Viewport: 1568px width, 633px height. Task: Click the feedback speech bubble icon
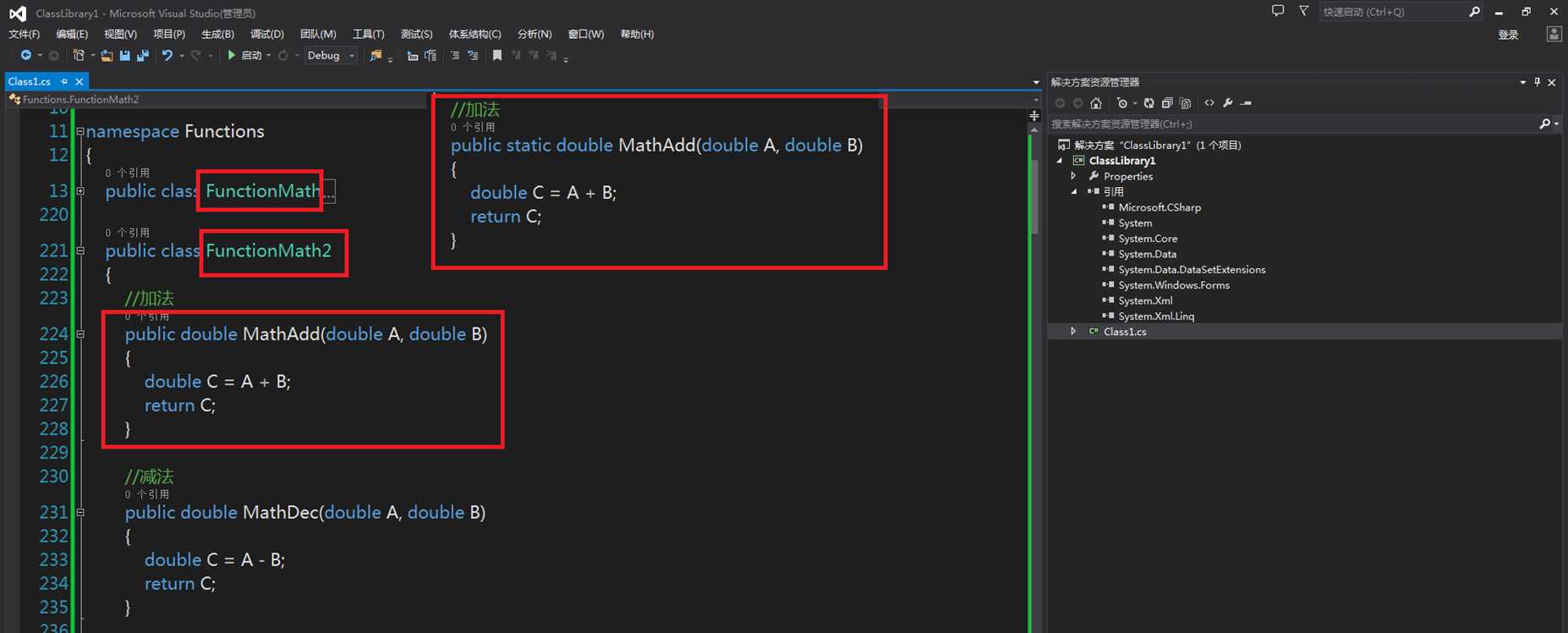tap(1277, 11)
